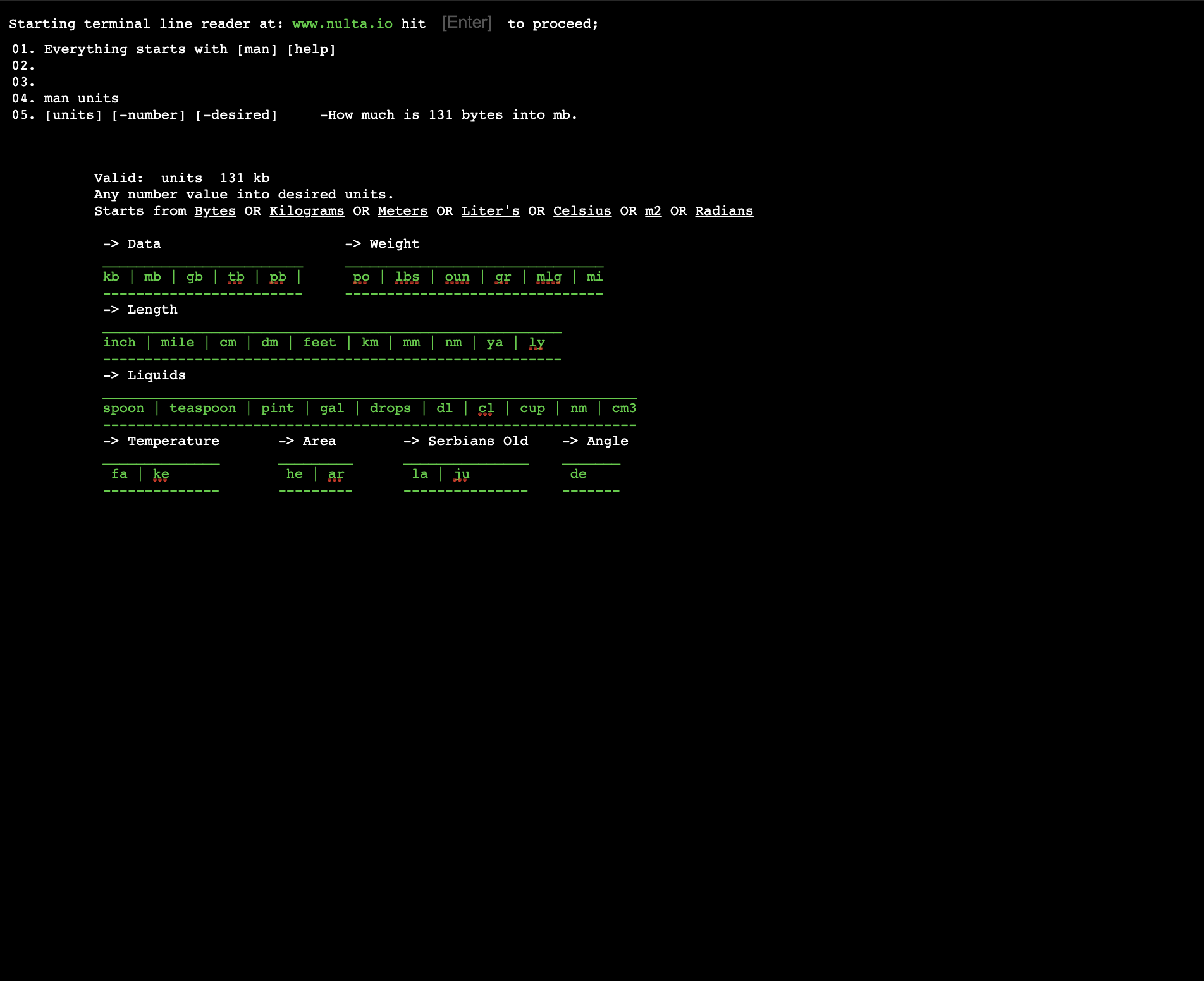
Task: Select the underlined 'Radians' text
Action: [724, 211]
